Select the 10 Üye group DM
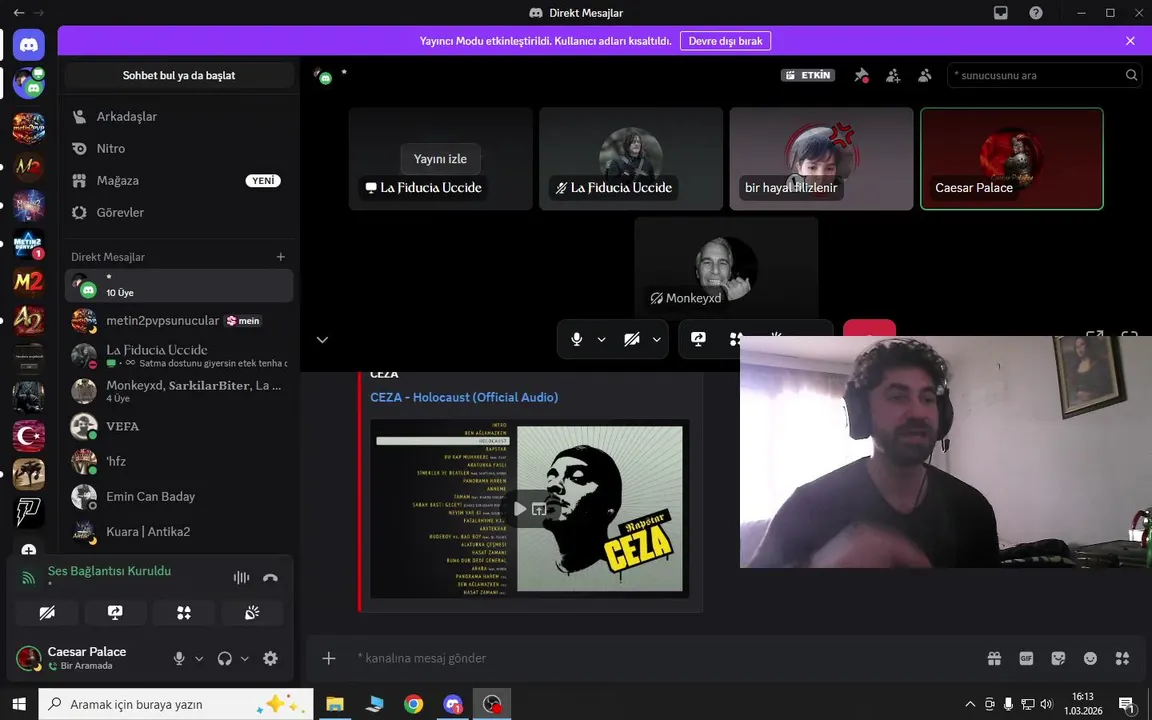The width and height of the screenshot is (1152, 720). (x=179, y=285)
